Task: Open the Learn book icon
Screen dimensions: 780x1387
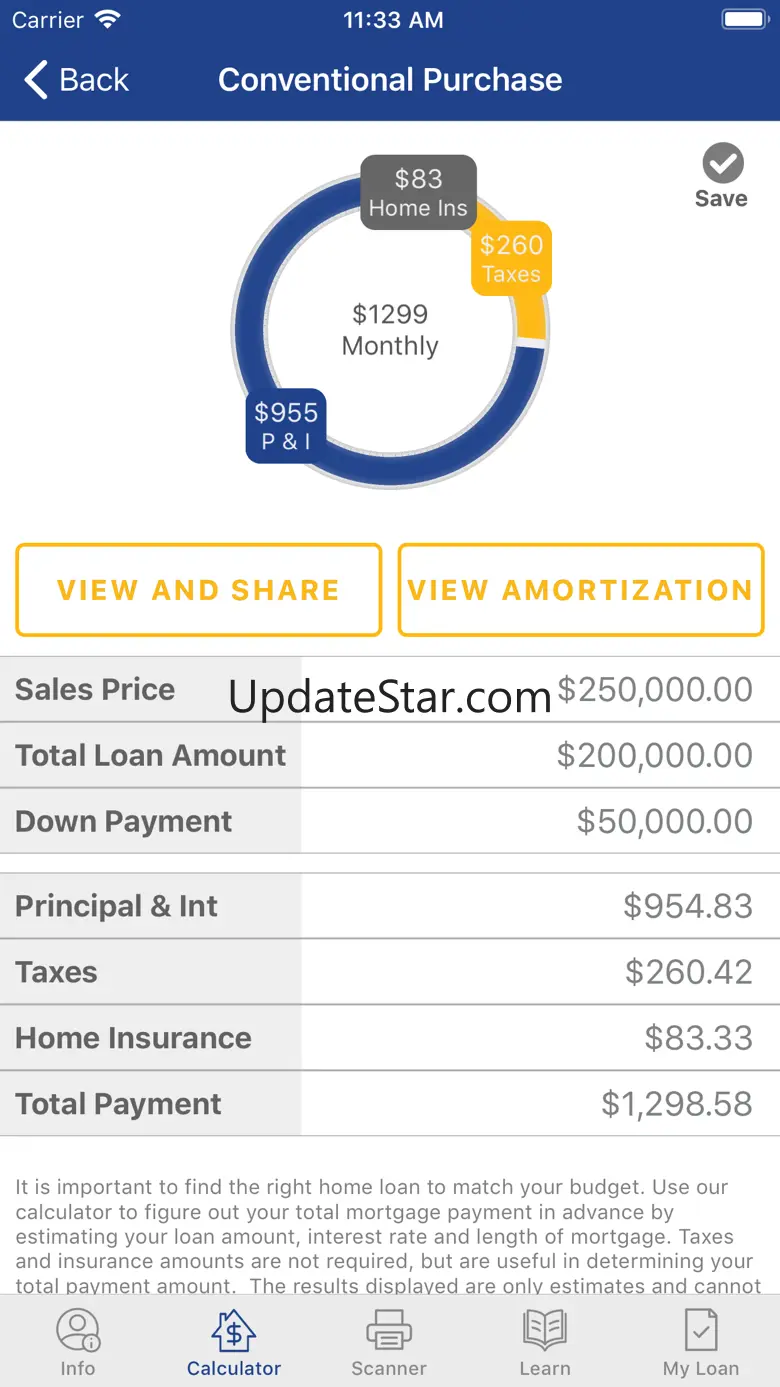Action: click(x=545, y=1331)
